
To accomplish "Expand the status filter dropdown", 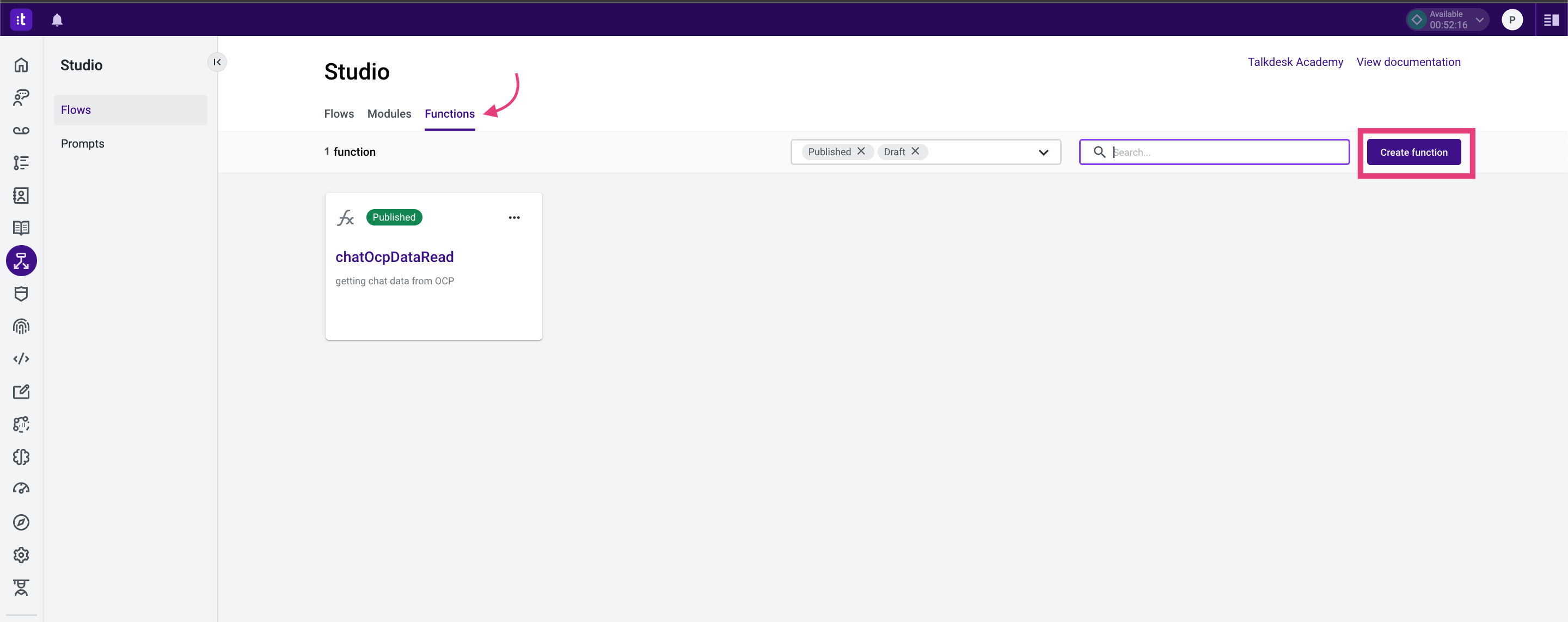I will 1043,152.
